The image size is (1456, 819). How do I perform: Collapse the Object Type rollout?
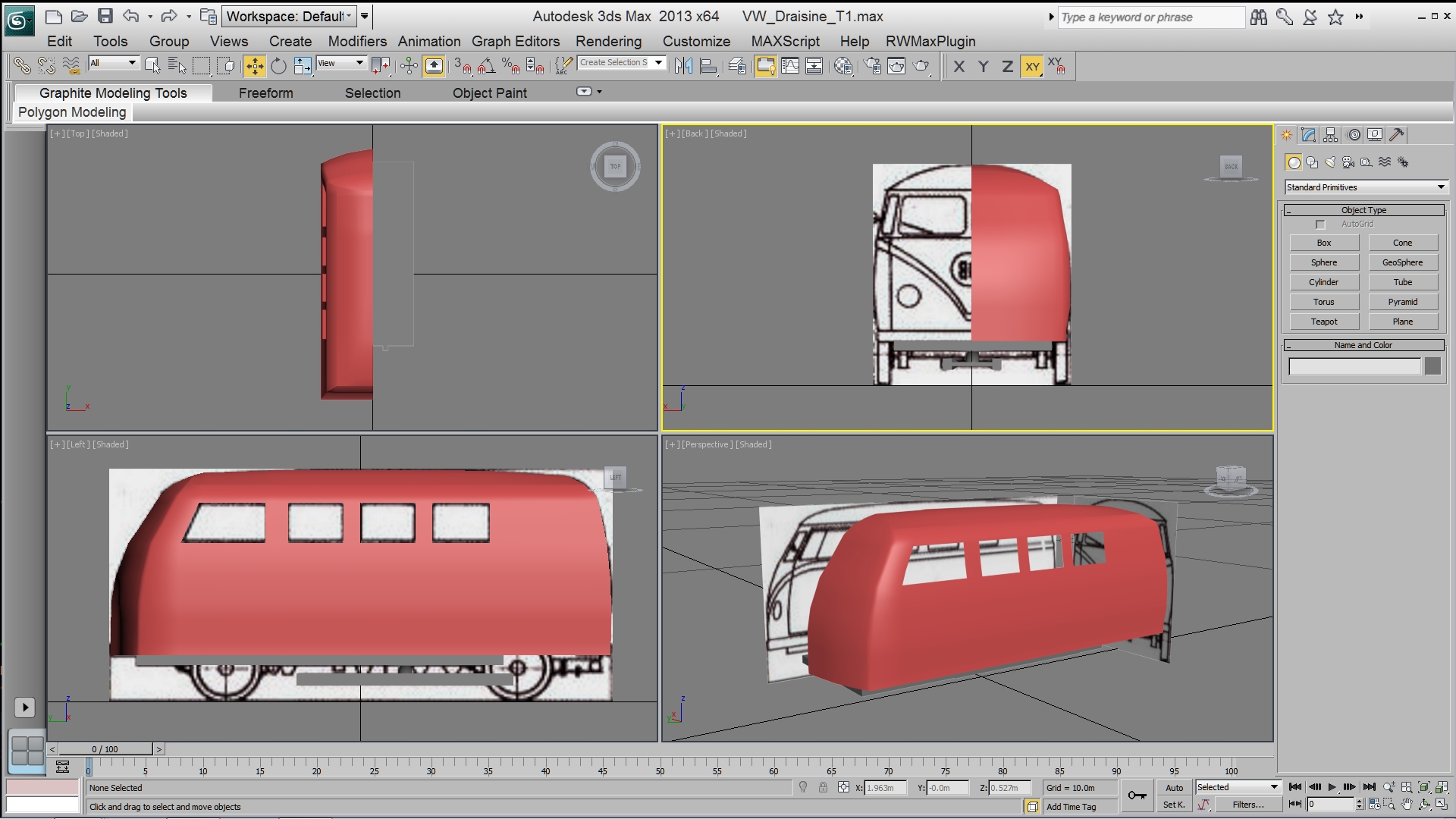pyautogui.click(x=1363, y=210)
